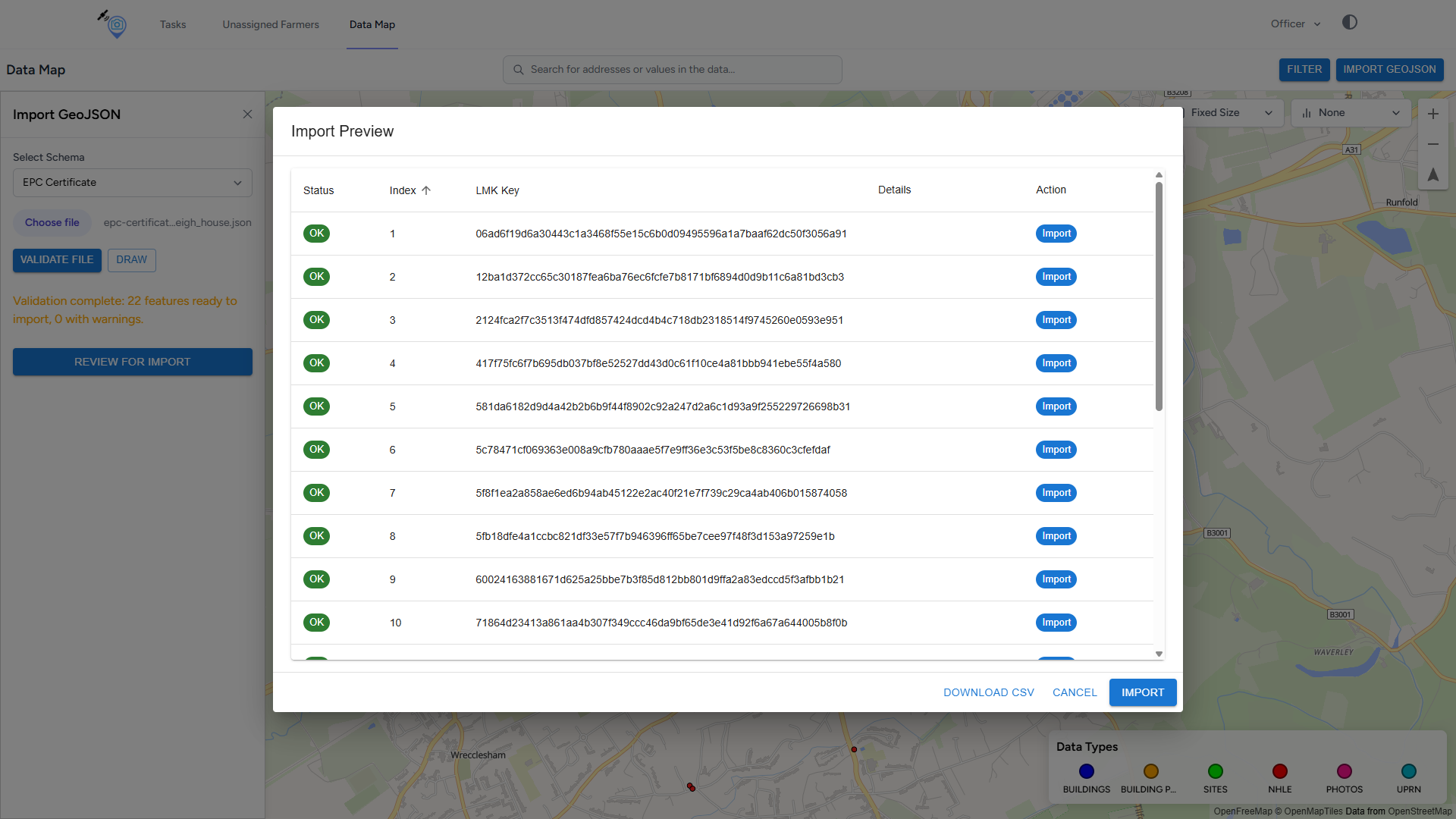Toggle the Buildings data type circle
1456x819 pixels.
1086,771
